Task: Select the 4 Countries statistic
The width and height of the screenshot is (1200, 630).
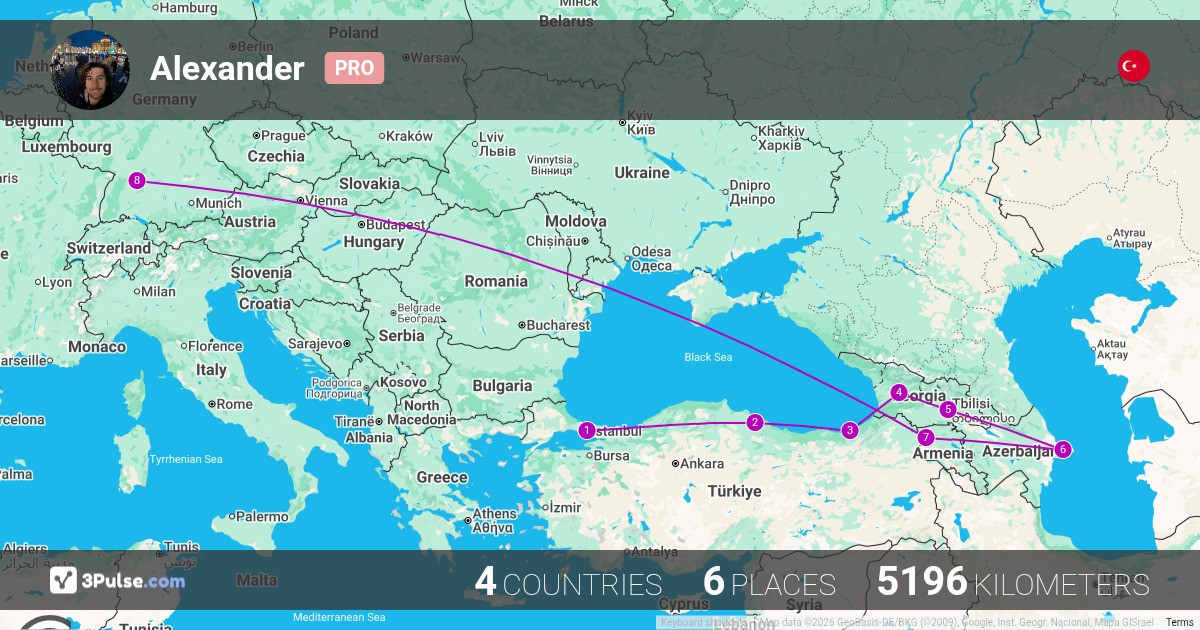Action: point(568,583)
